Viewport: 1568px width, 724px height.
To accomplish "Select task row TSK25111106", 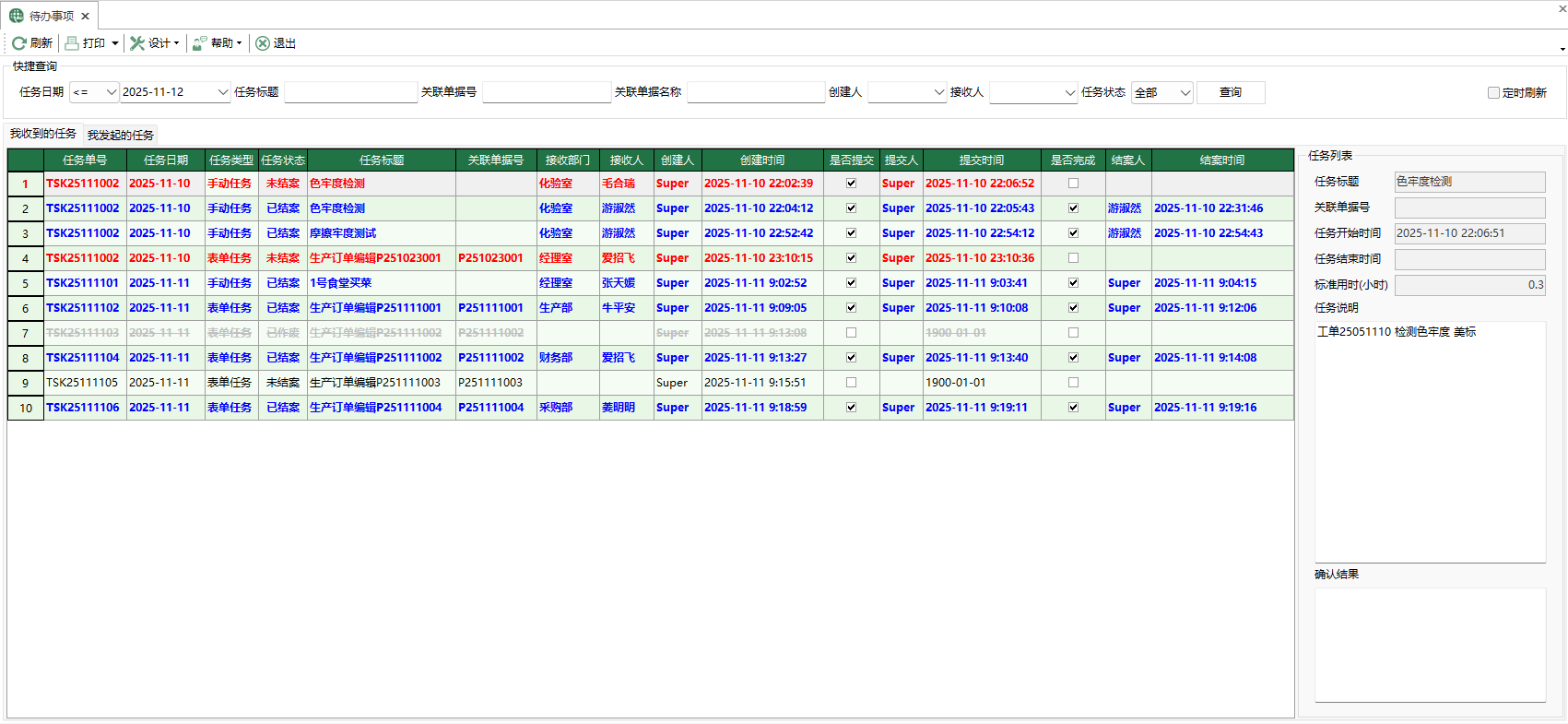I will coord(83,408).
